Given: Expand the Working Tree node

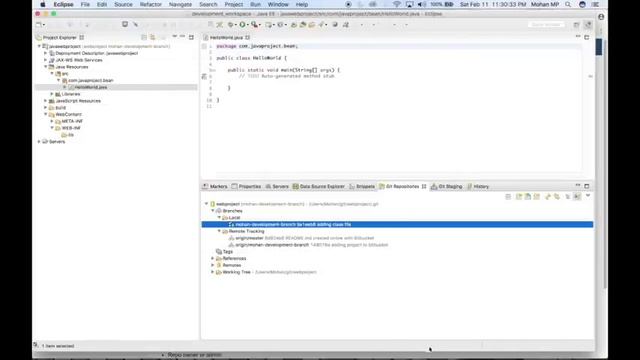Looking at the screenshot, I should coord(213,272).
